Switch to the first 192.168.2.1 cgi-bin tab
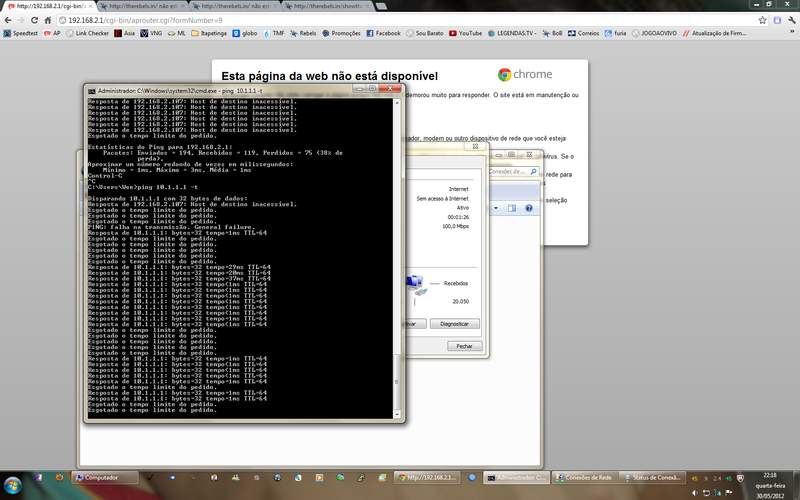 [x=49, y=6]
